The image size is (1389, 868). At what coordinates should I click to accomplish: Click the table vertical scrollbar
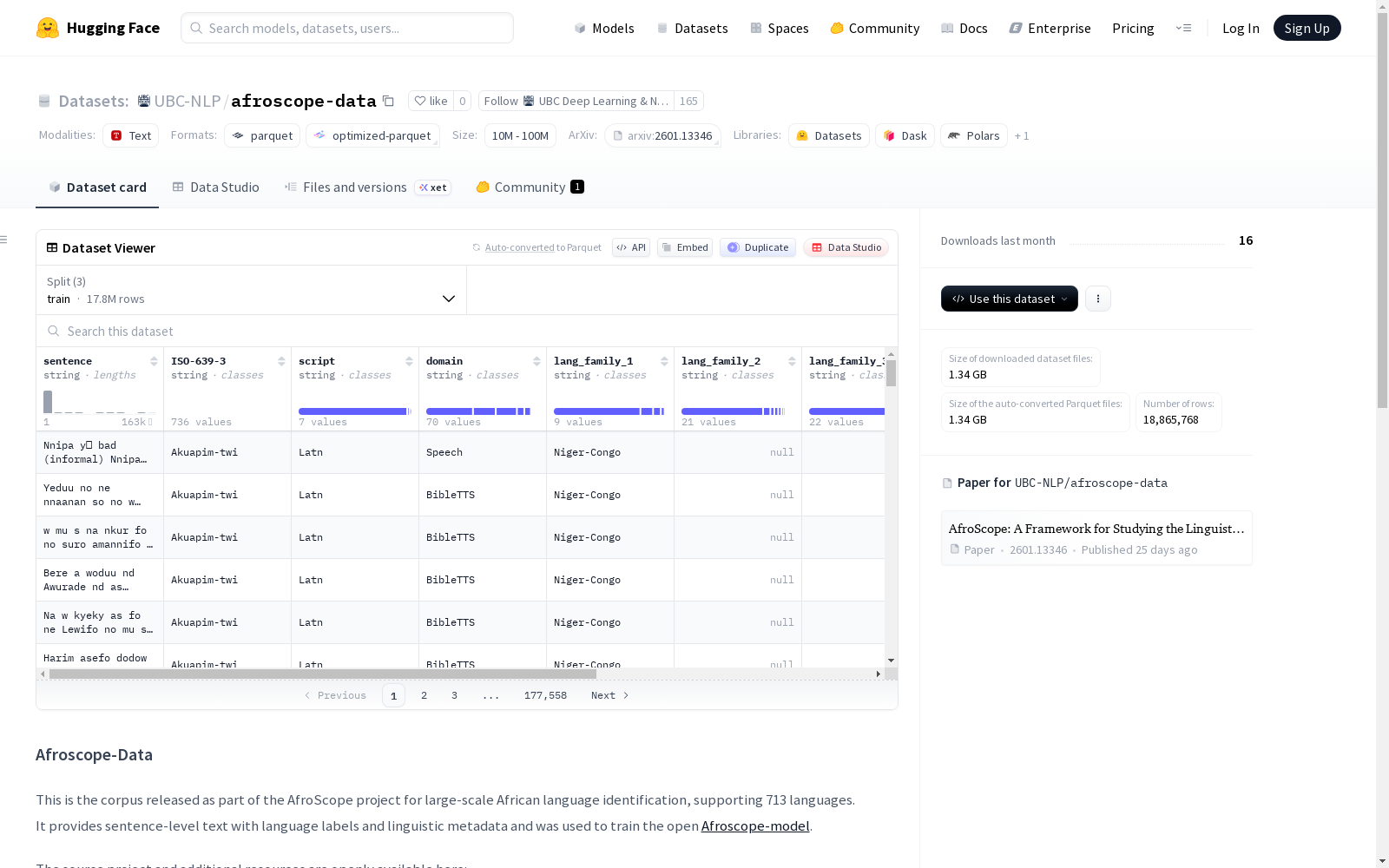(x=891, y=373)
